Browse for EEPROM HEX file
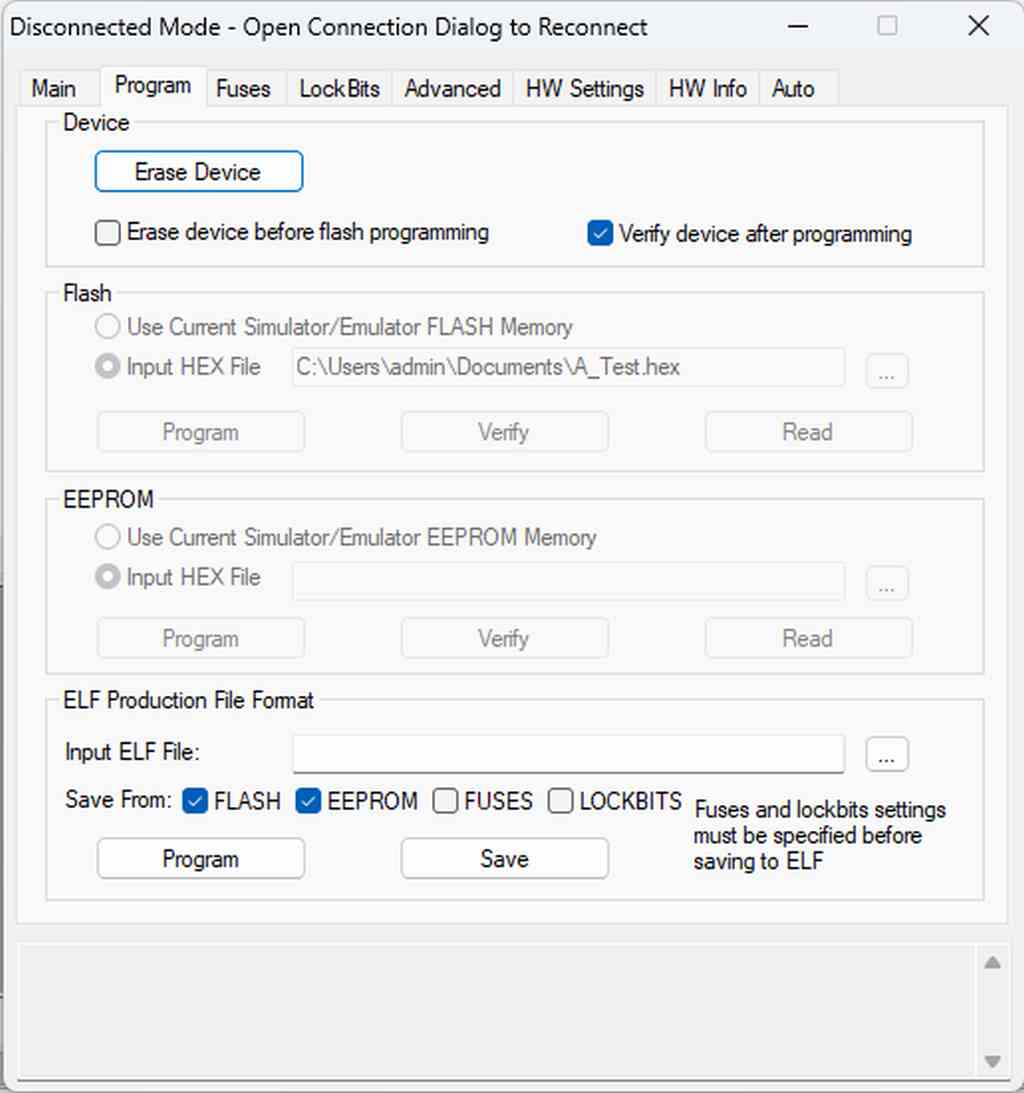Screen dimensions: 1024x1093 tap(887, 583)
